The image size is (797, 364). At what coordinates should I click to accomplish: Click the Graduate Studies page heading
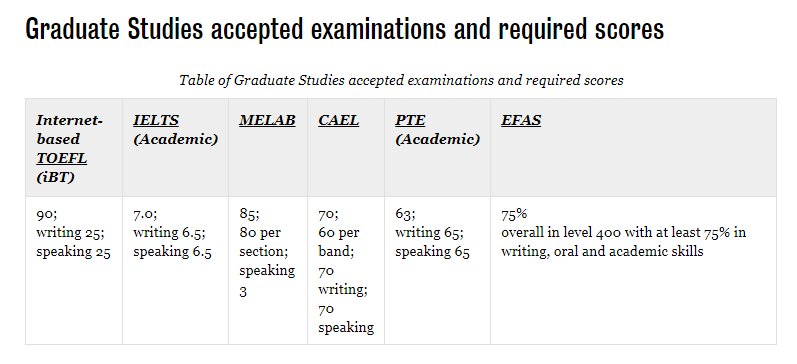[345, 29]
